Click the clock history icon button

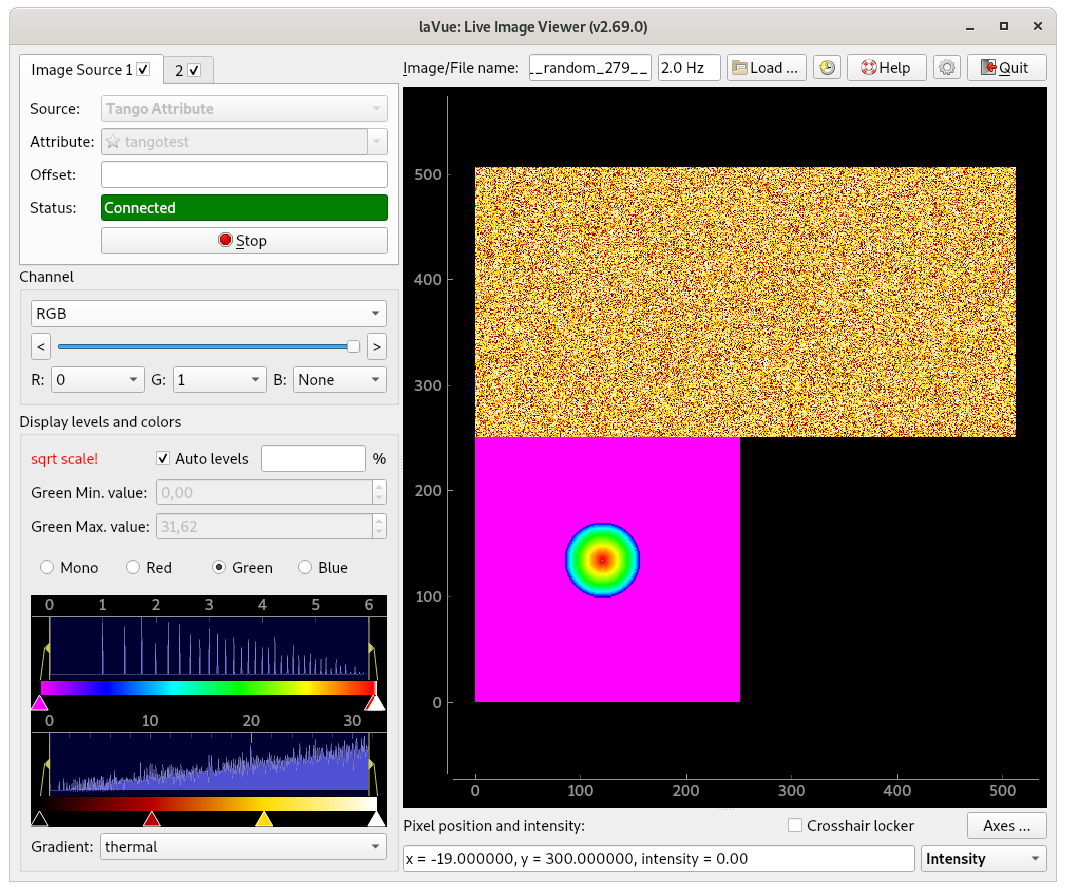coord(826,68)
